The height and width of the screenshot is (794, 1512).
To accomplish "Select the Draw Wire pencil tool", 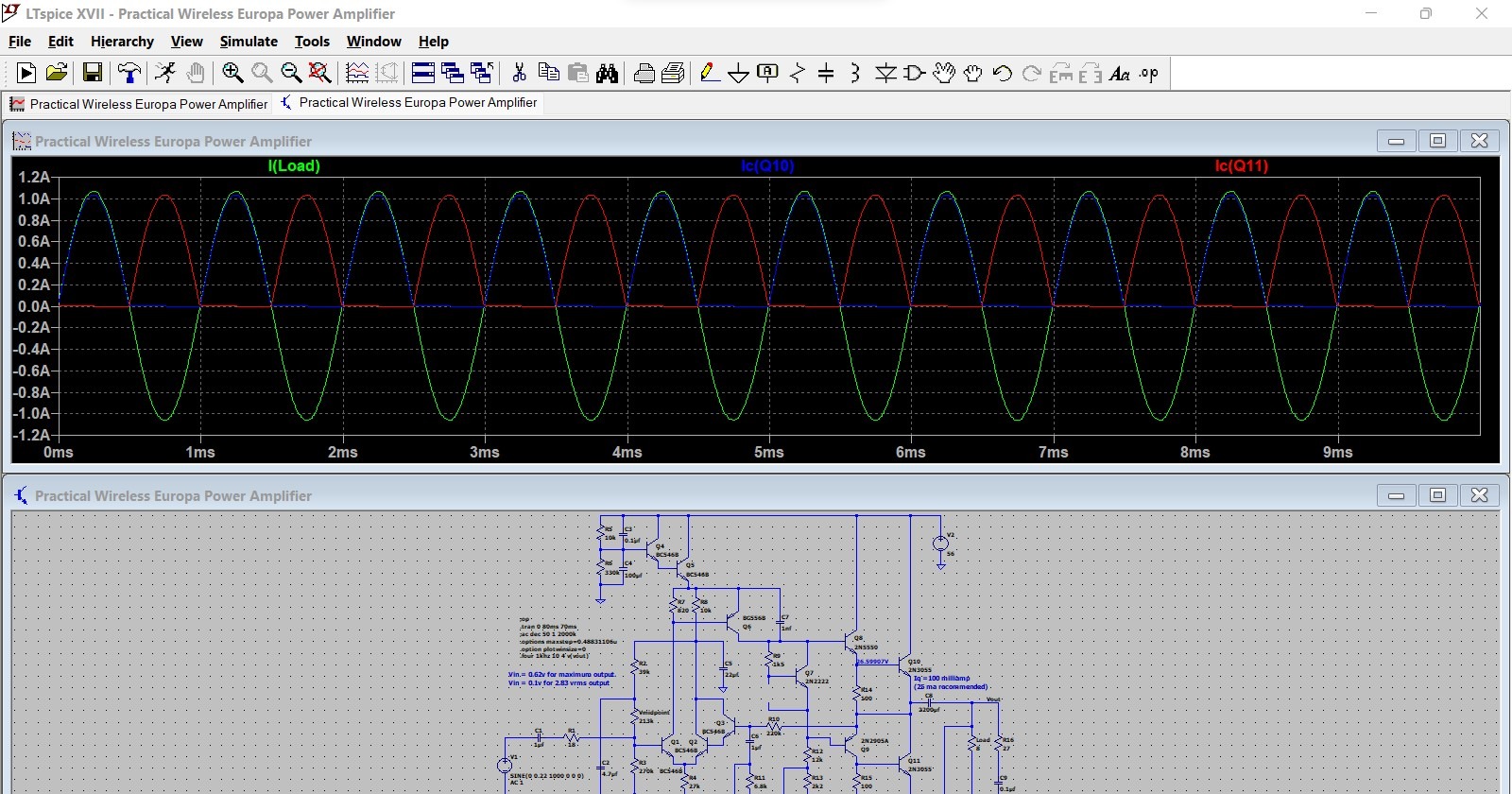I will [x=710, y=73].
